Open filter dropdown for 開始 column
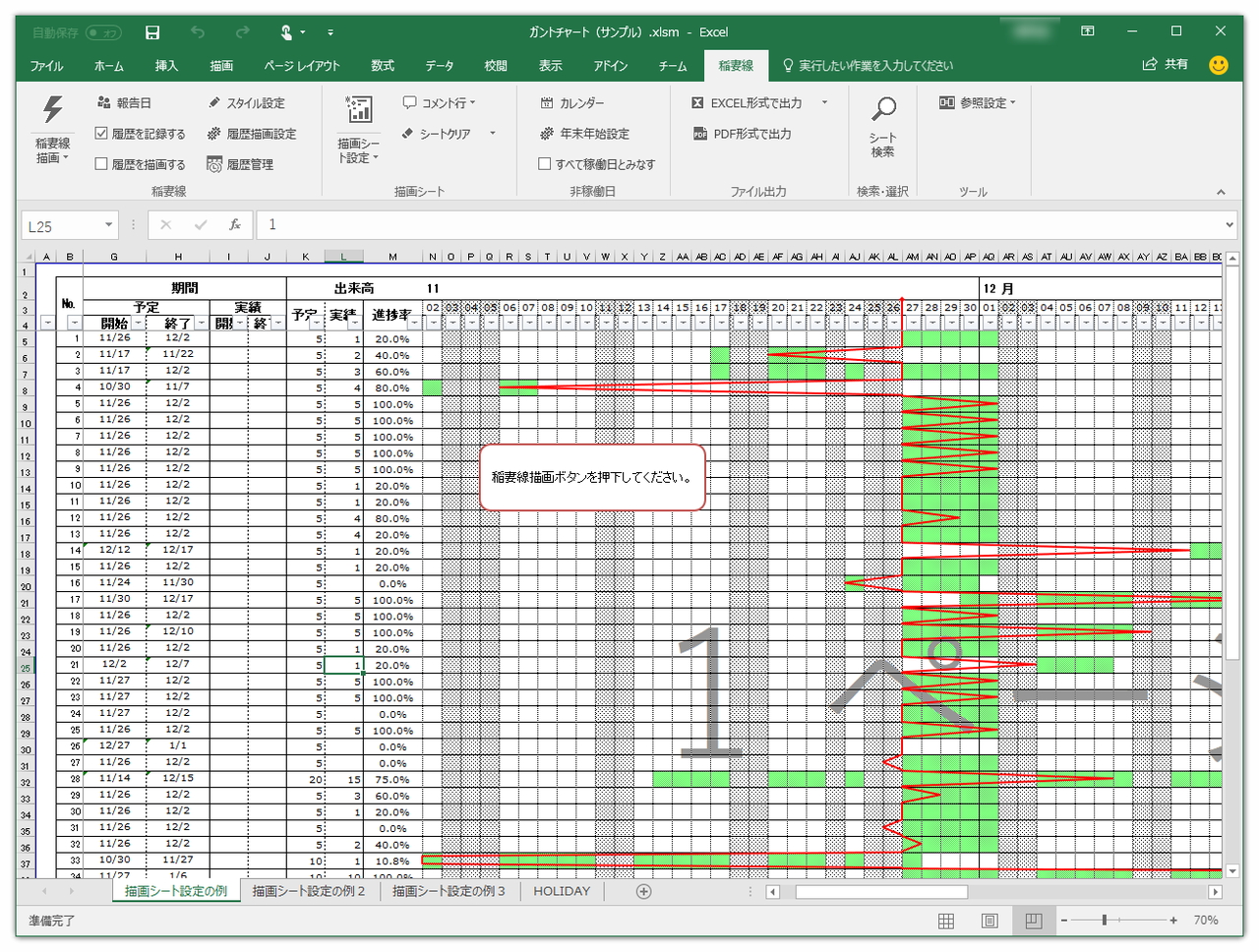 139,324
